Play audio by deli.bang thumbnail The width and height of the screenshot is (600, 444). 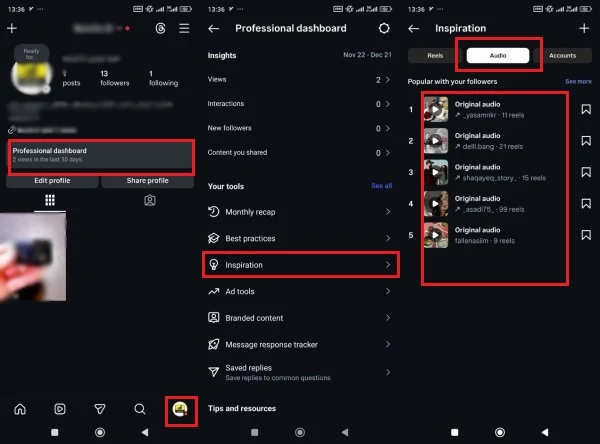(x=436, y=141)
